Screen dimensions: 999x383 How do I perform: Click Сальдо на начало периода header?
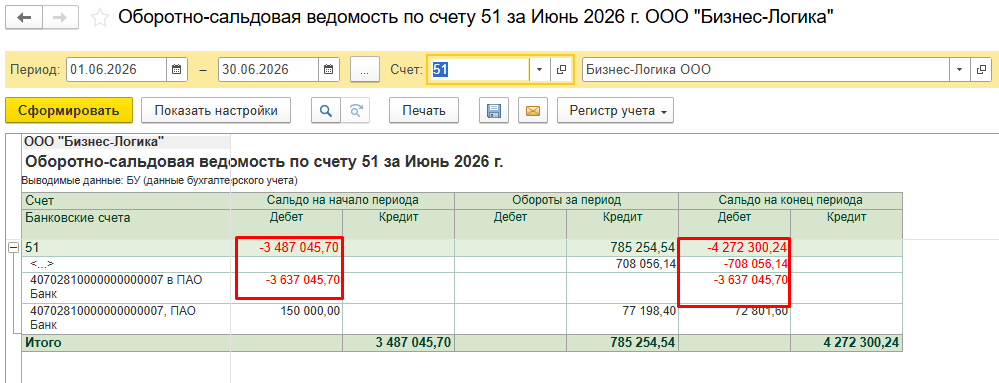pyautogui.click(x=343, y=201)
